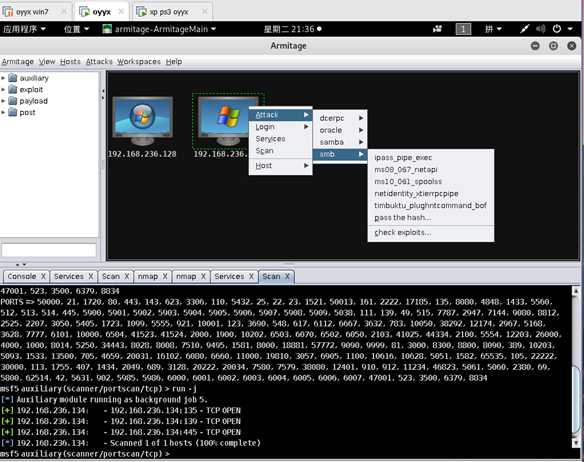Click the volume speaker icon in top bar
The image size is (584, 462).
click(541, 29)
